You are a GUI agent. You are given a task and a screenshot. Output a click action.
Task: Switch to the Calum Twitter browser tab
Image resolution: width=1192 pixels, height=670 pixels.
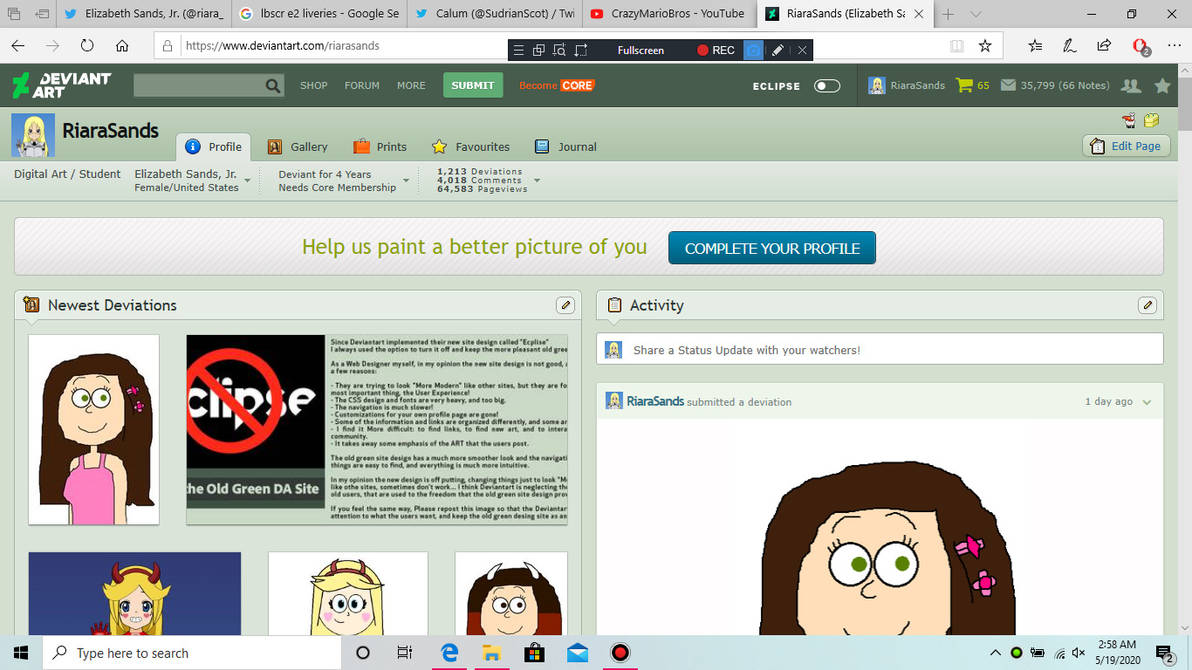pyautogui.click(x=495, y=14)
